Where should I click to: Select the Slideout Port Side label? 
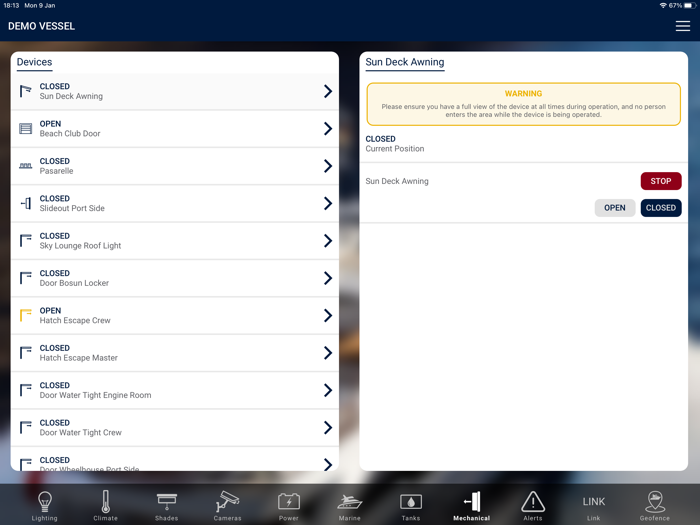(x=72, y=208)
